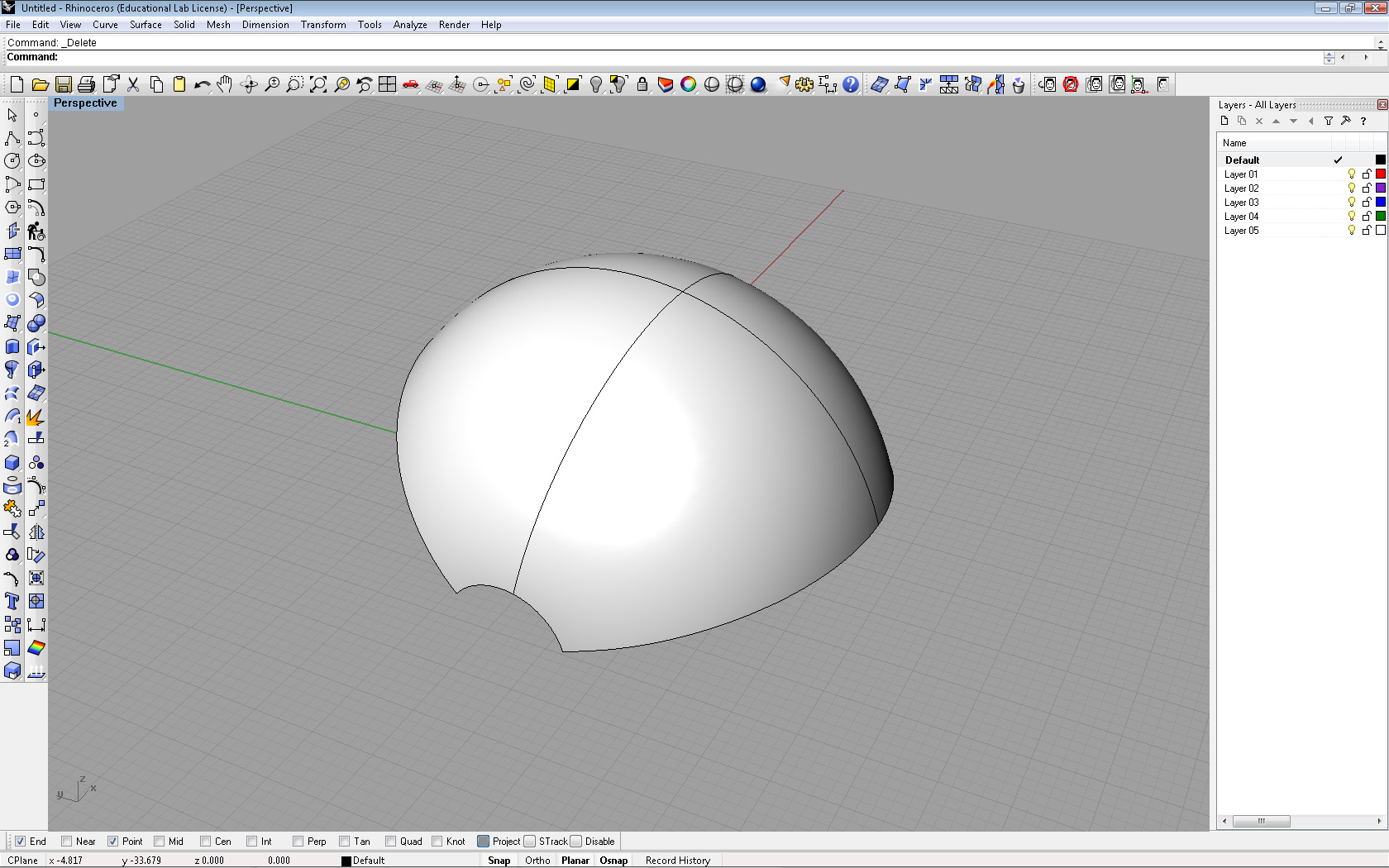Image resolution: width=1389 pixels, height=868 pixels.
Task: Open the Curve menu
Action: (x=105, y=25)
